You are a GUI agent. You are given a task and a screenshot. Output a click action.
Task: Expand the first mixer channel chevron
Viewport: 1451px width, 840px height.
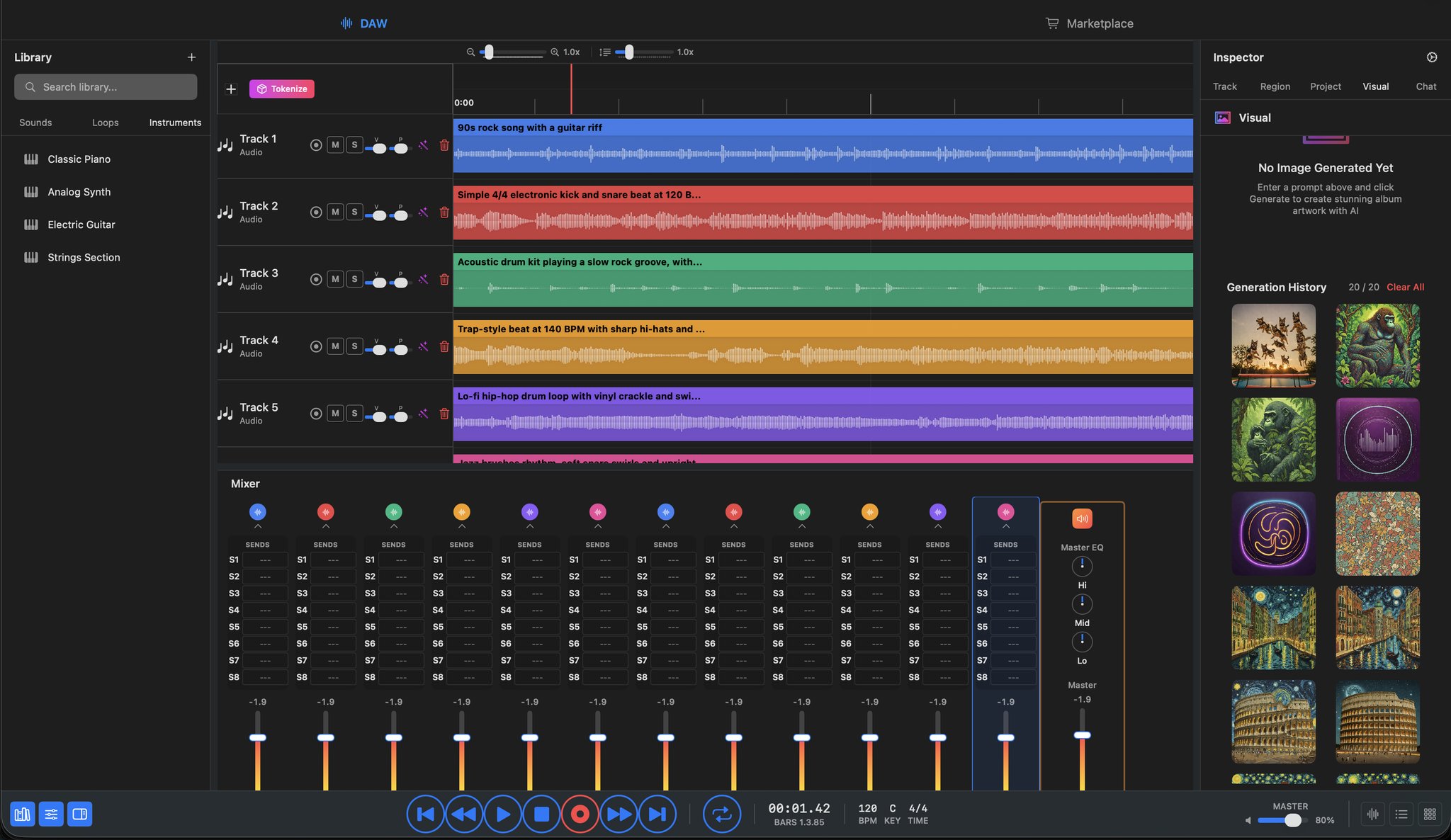(x=257, y=526)
